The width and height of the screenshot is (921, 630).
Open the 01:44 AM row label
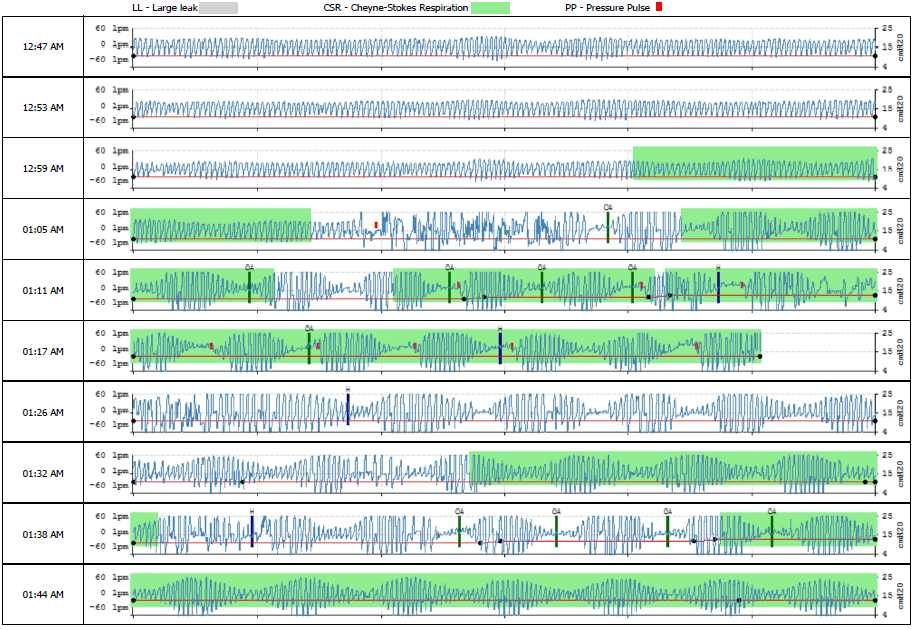[x=43, y=594]
